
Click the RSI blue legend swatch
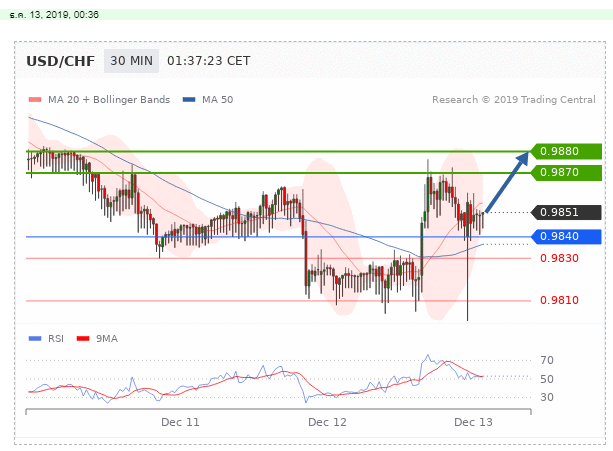coord(35,338)
